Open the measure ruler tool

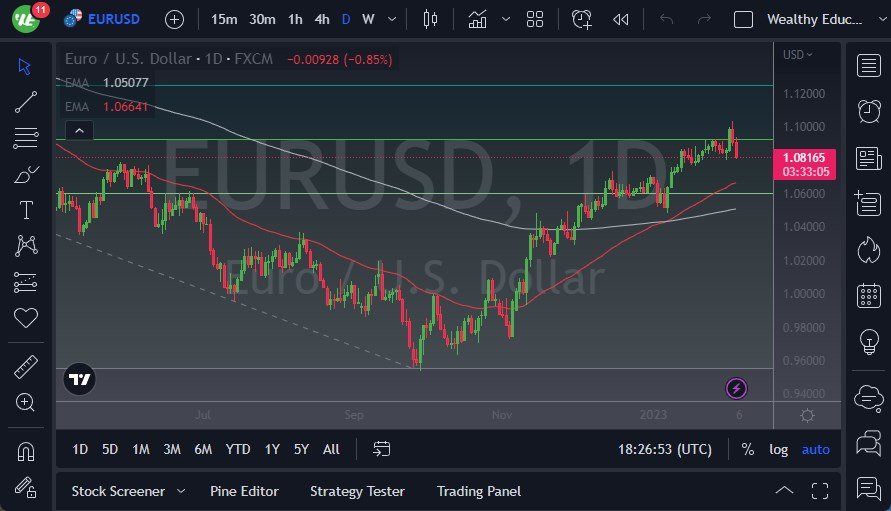(26, 367)
